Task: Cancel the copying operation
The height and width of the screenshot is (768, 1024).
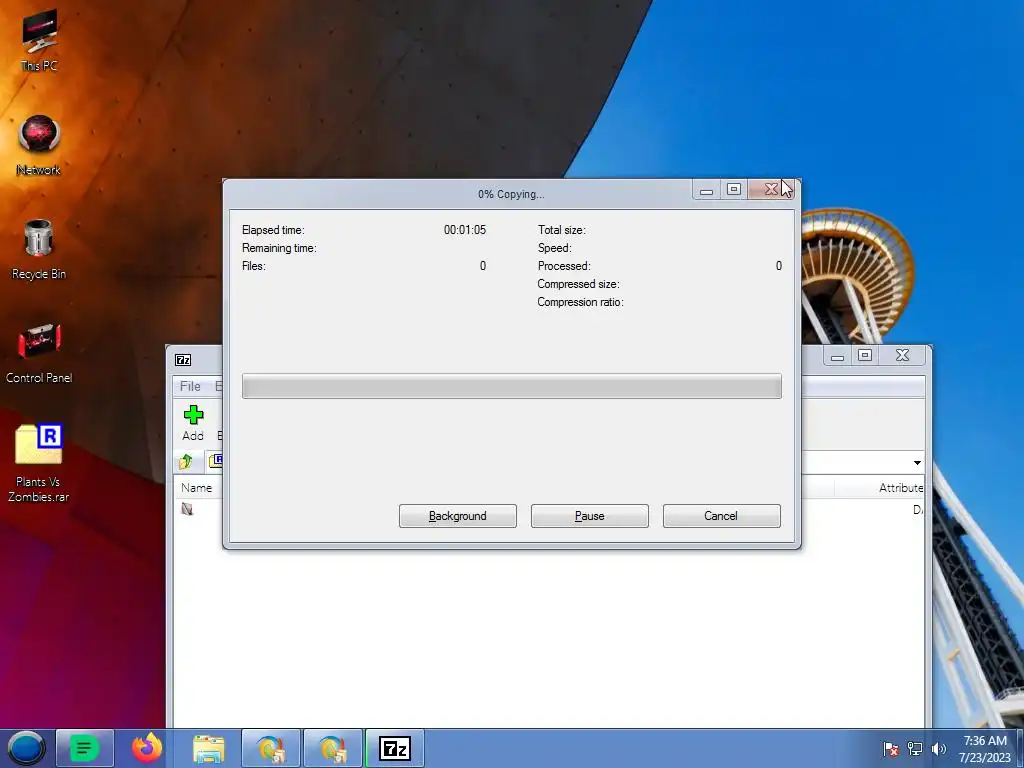Action: point(721,516)
